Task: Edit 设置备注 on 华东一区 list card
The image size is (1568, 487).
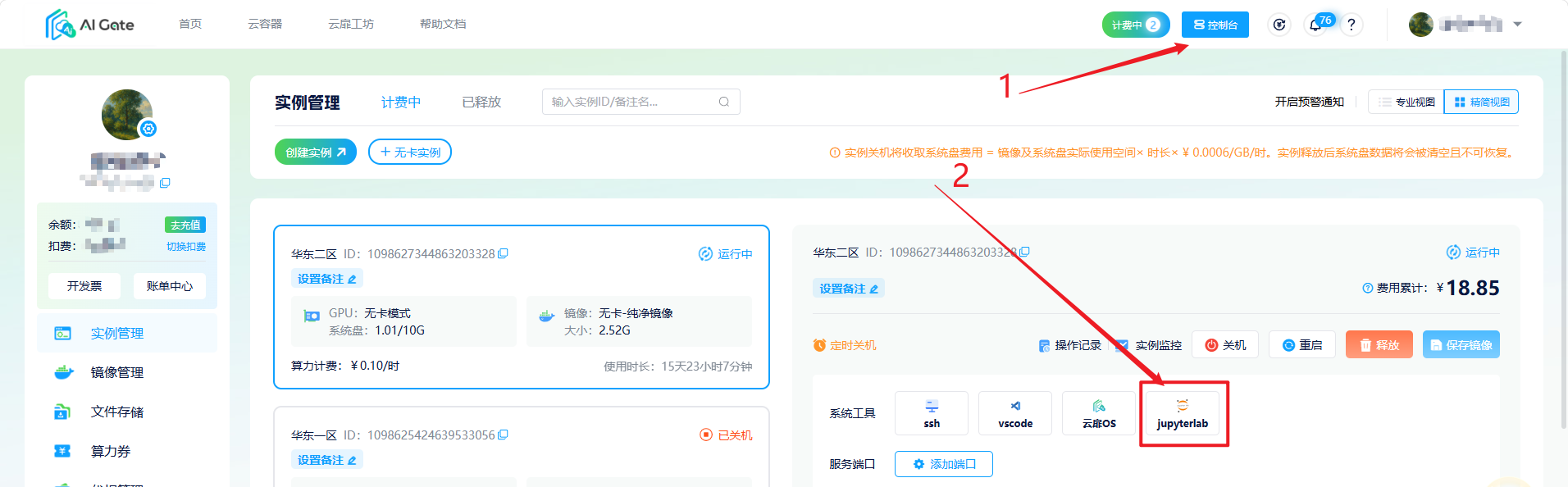Action: pos(327,460)
